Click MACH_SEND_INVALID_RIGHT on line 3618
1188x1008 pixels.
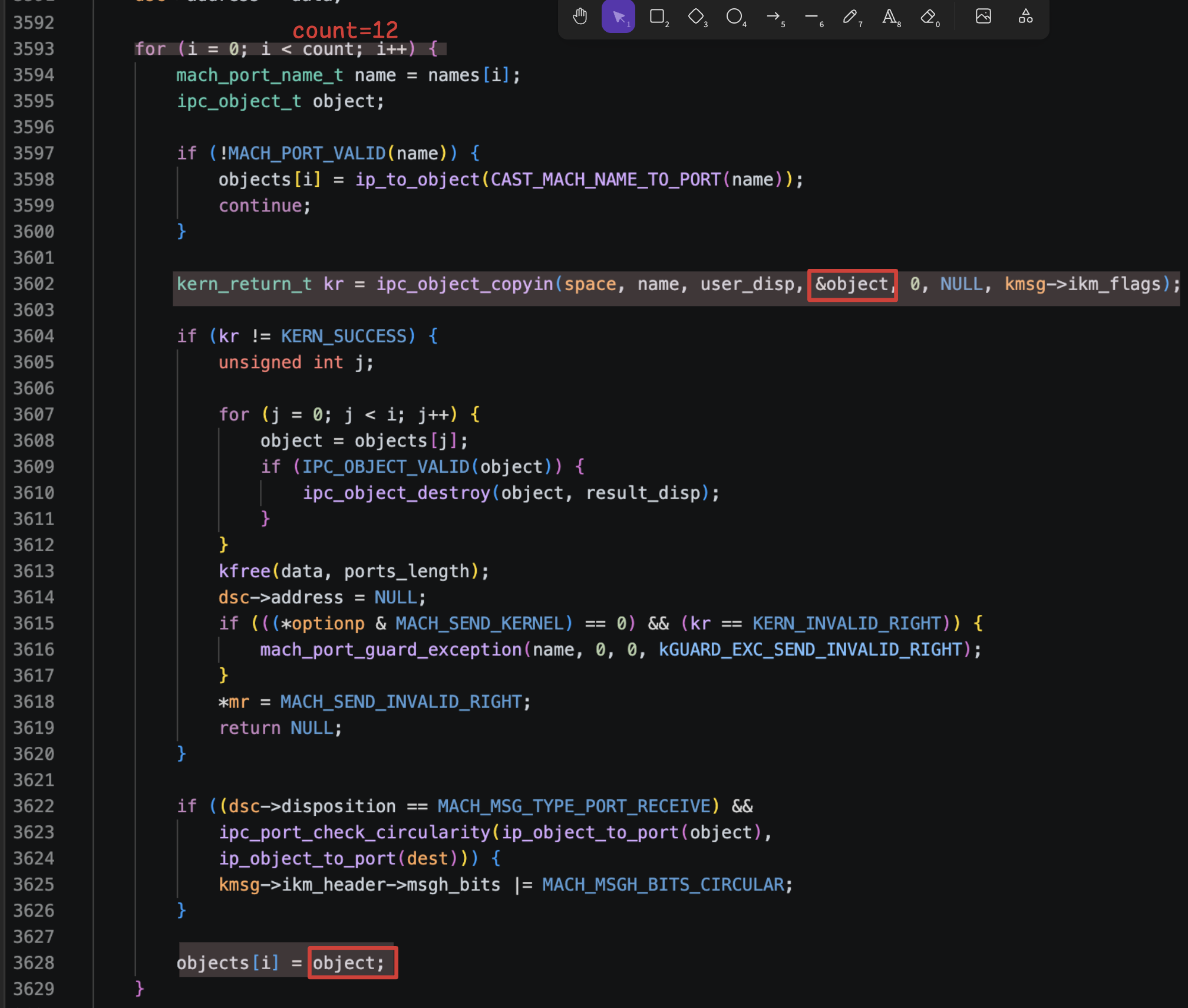pyautogui.click(x=401, y=702)
